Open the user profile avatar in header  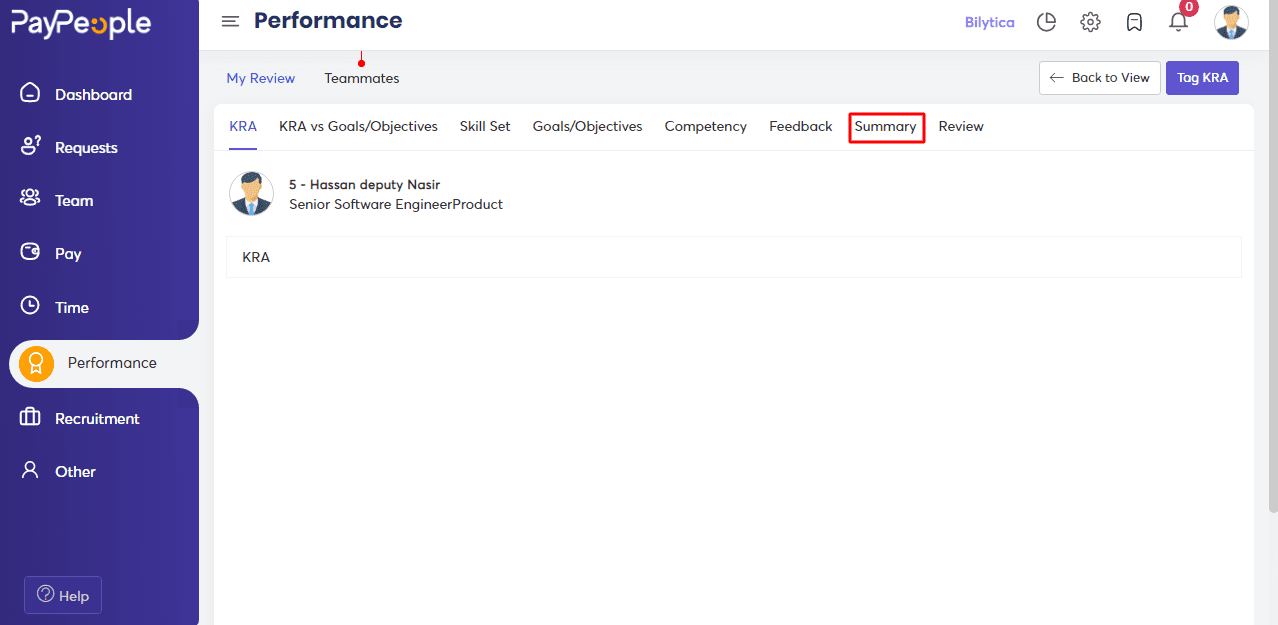[1231, 22]
